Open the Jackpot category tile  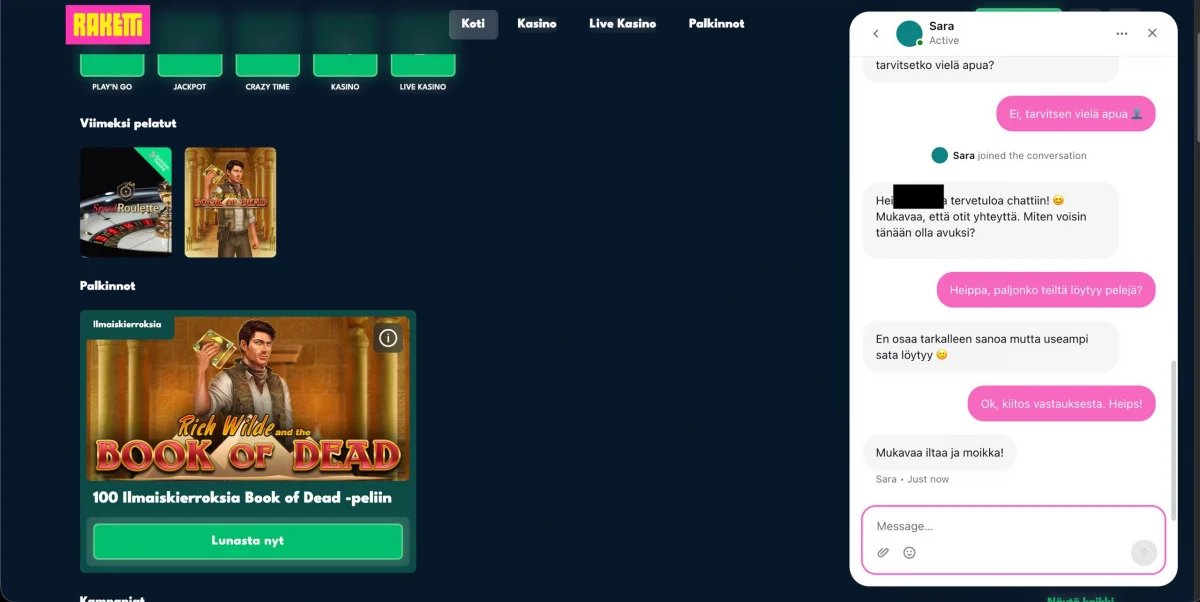click(190, 67)
